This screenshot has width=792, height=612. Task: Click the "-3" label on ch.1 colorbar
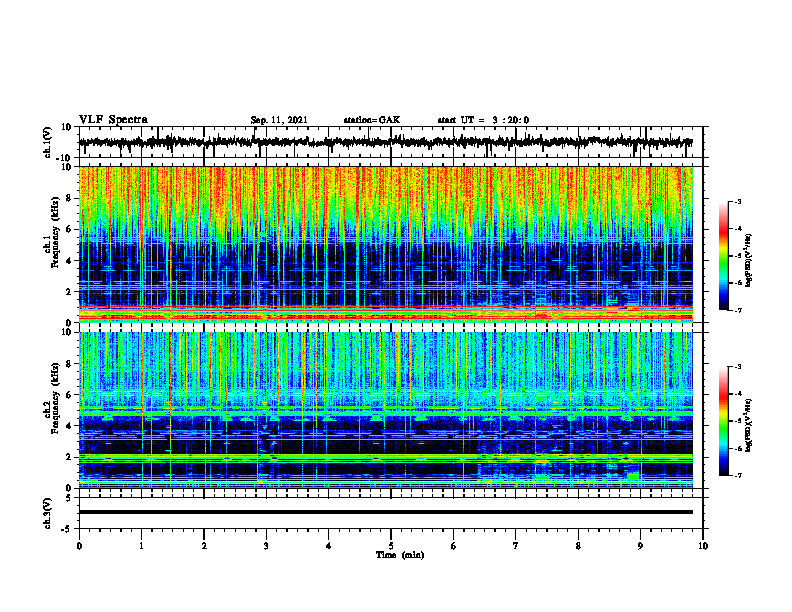pyautogui.click(x=738, y=201)
